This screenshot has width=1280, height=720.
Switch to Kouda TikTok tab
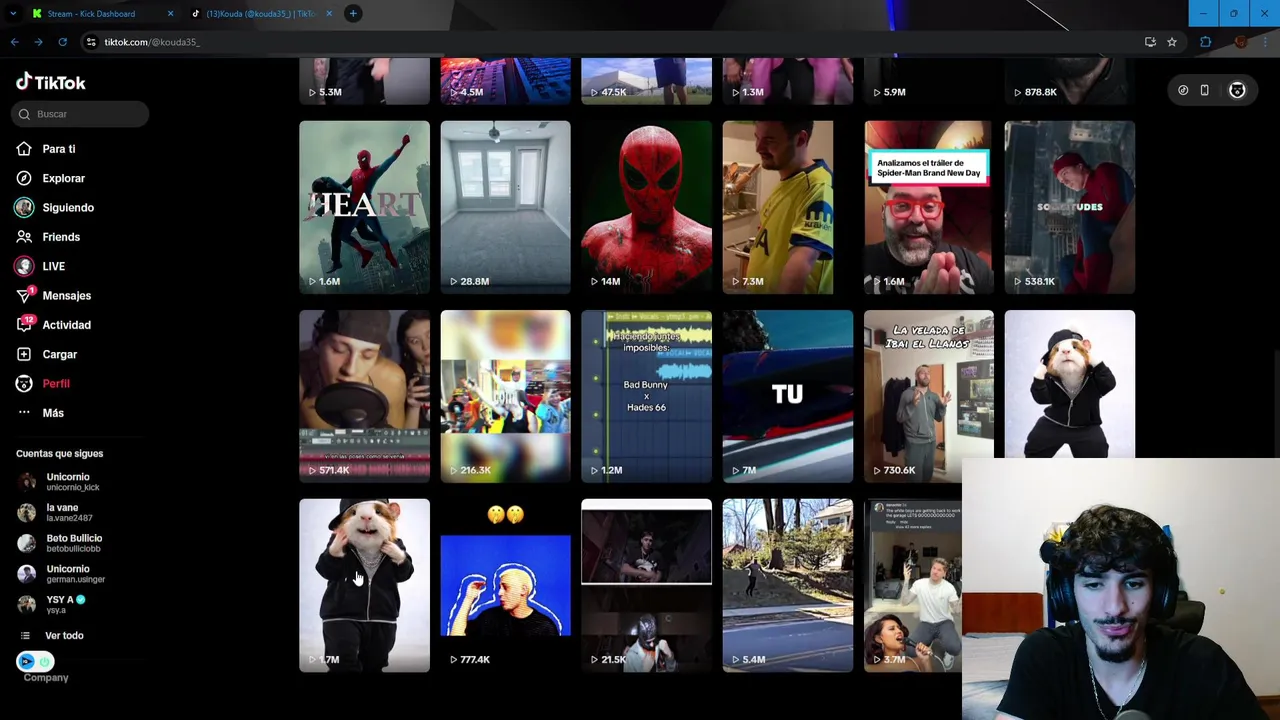click(x=262, y=13)
